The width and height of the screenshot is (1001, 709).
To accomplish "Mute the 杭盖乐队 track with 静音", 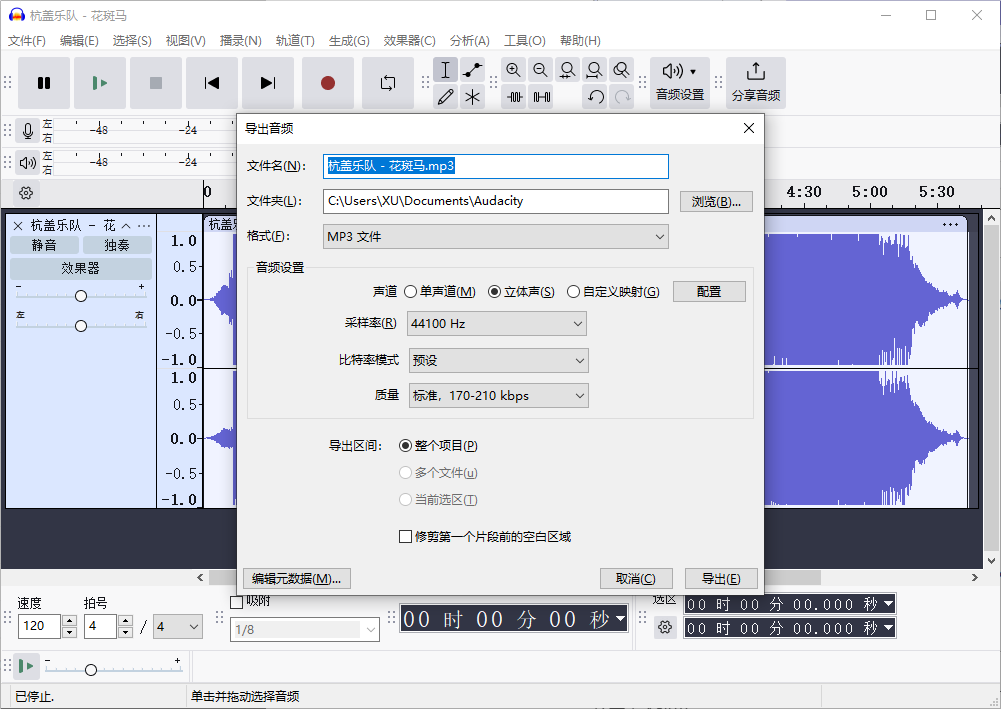I will click(x=44, y=244).
